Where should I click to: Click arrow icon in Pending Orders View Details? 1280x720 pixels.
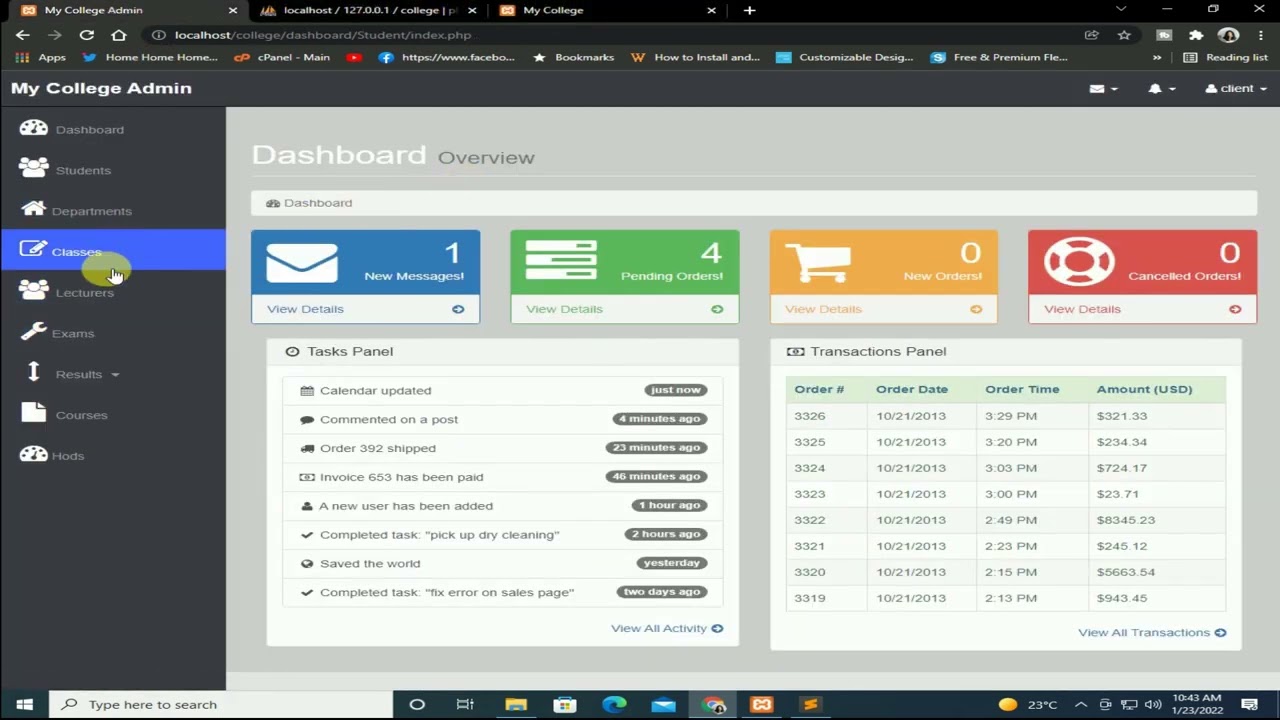point(717,309)
